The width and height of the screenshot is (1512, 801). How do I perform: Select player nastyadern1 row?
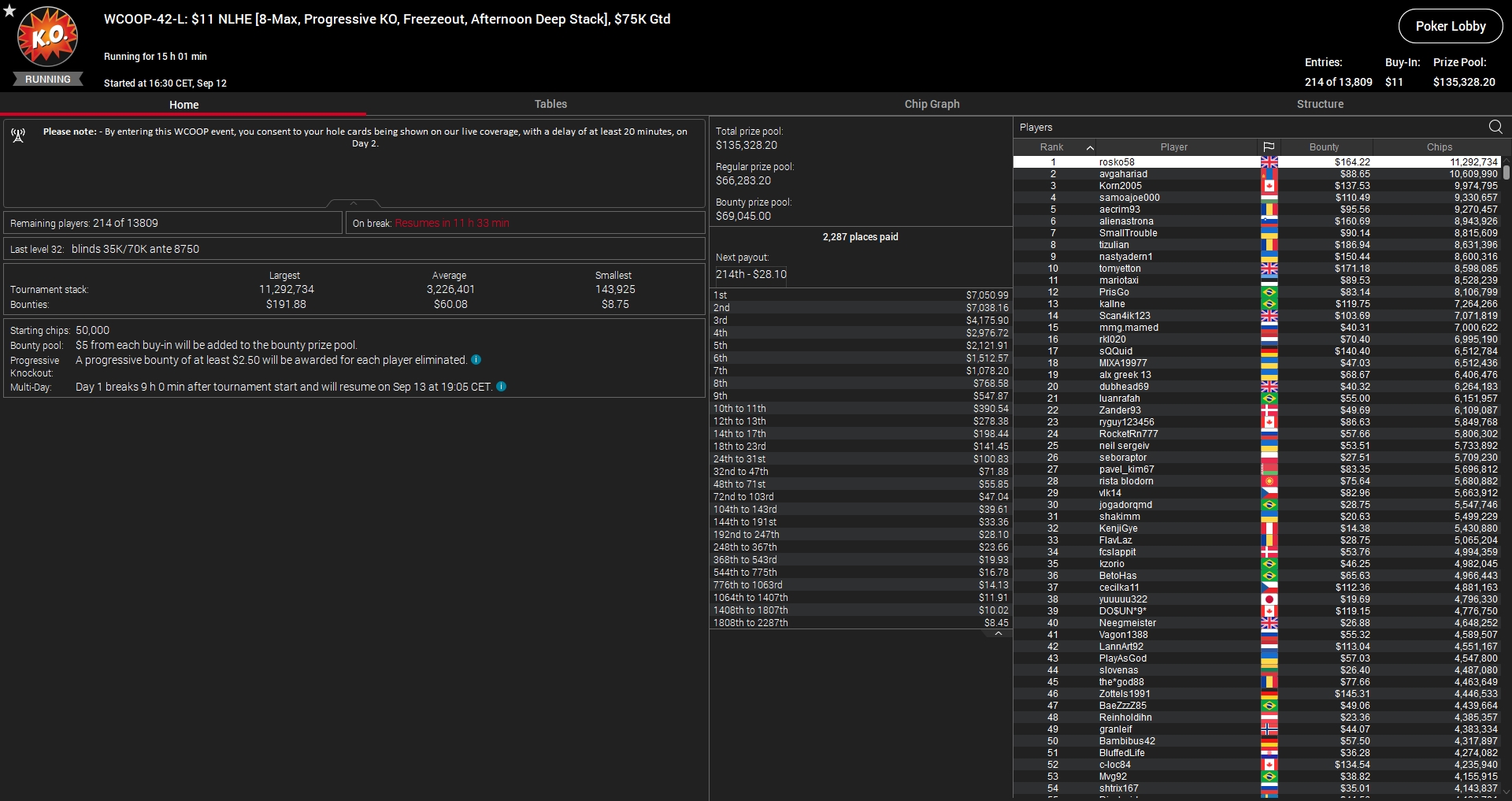tap(1257, 257)
